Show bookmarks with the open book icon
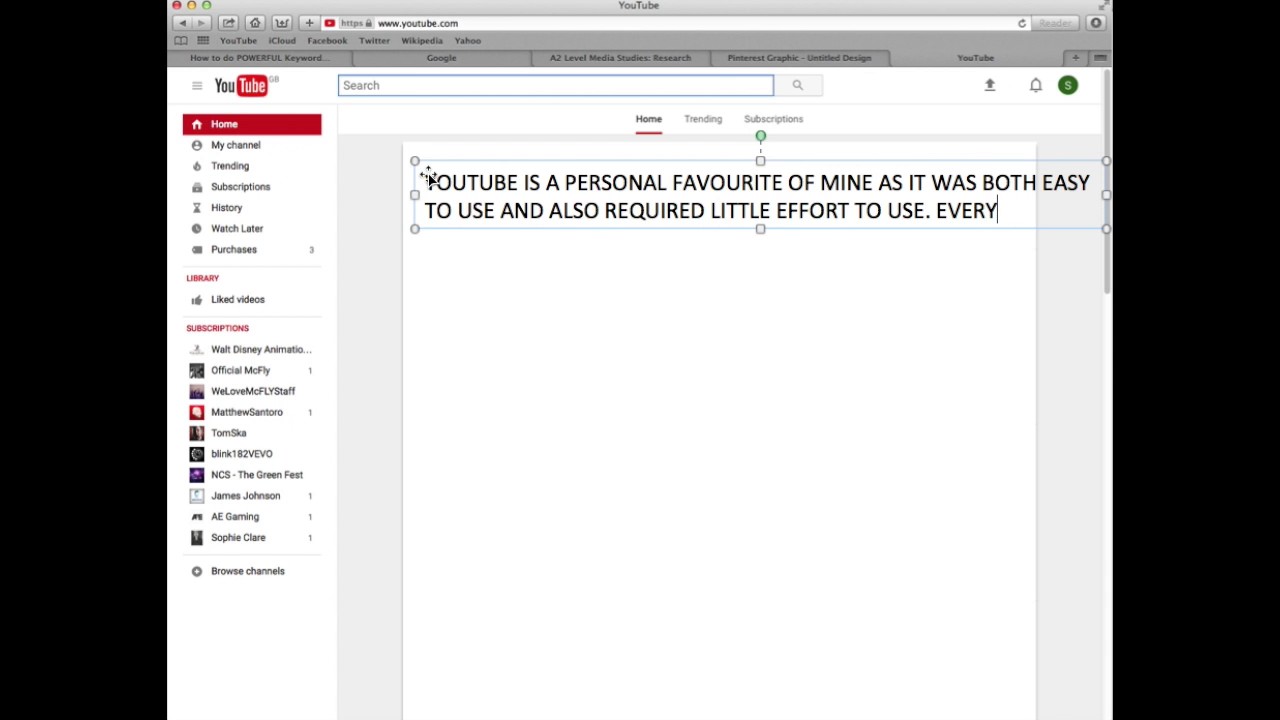This screenshot has width=1280, height=720. coord(181,41)
